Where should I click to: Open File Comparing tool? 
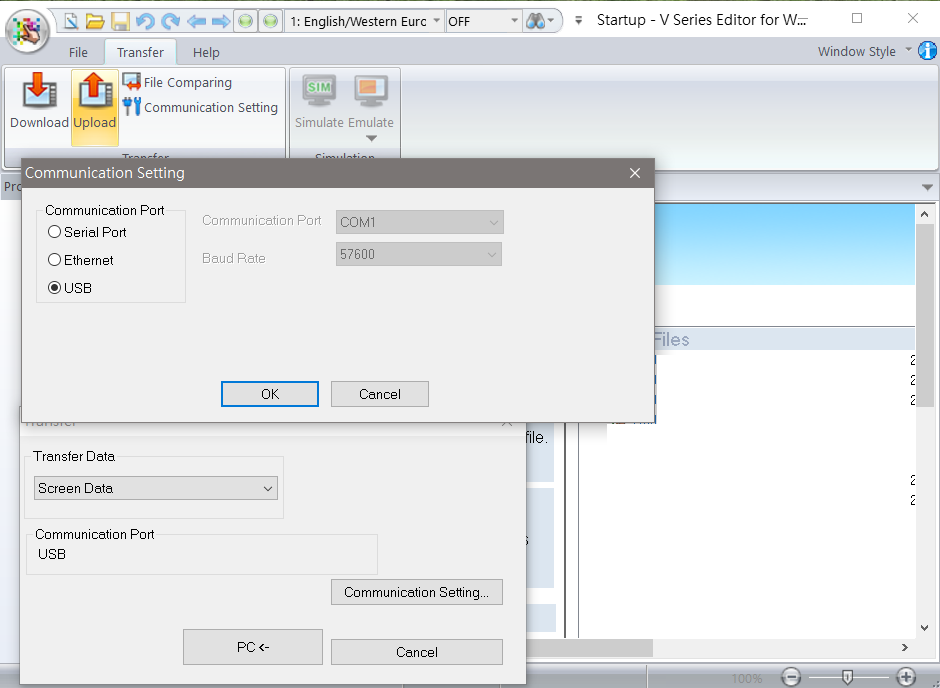(x=177, y=82)
